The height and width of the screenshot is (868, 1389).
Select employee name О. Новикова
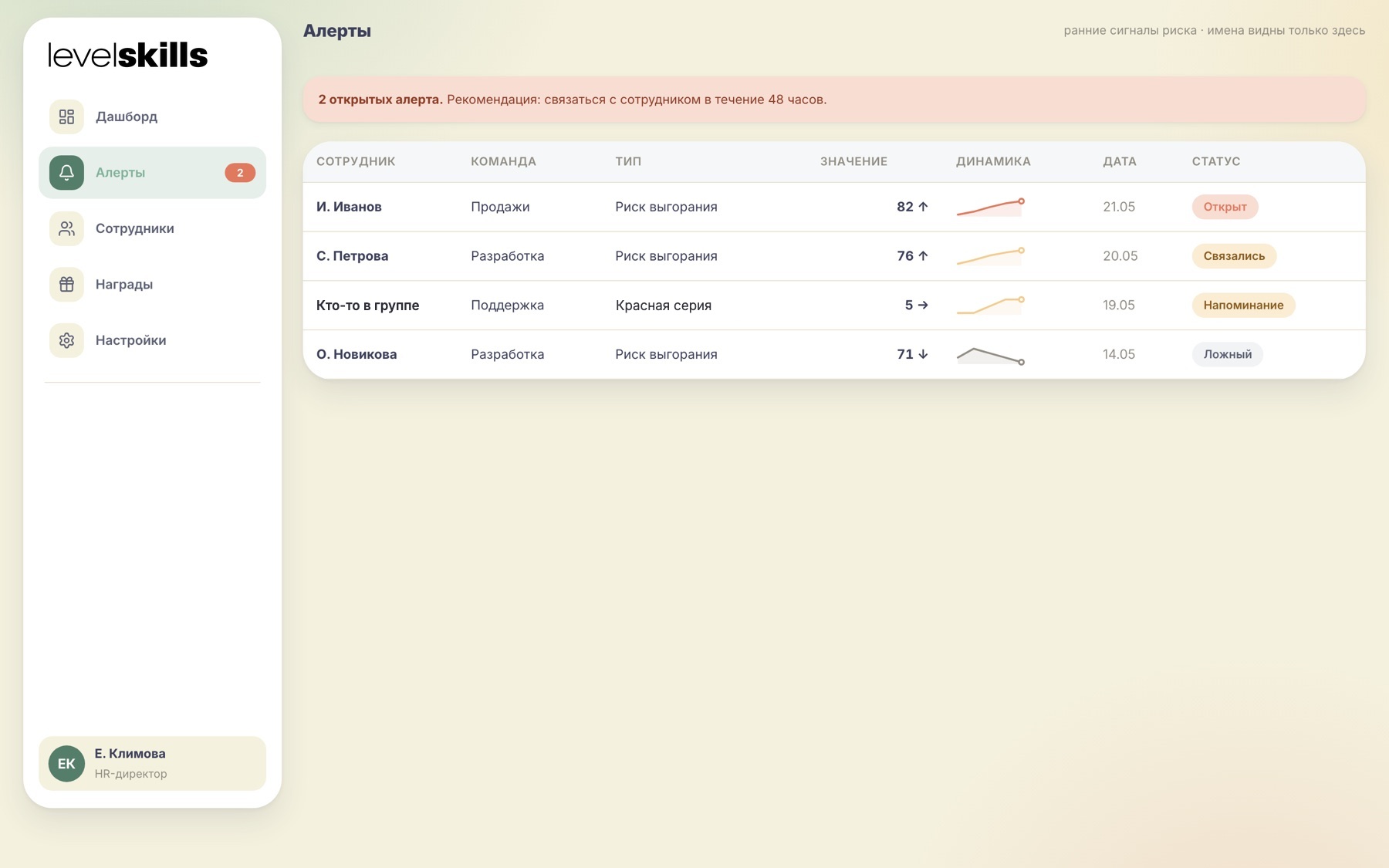click(x=357, y=354)
